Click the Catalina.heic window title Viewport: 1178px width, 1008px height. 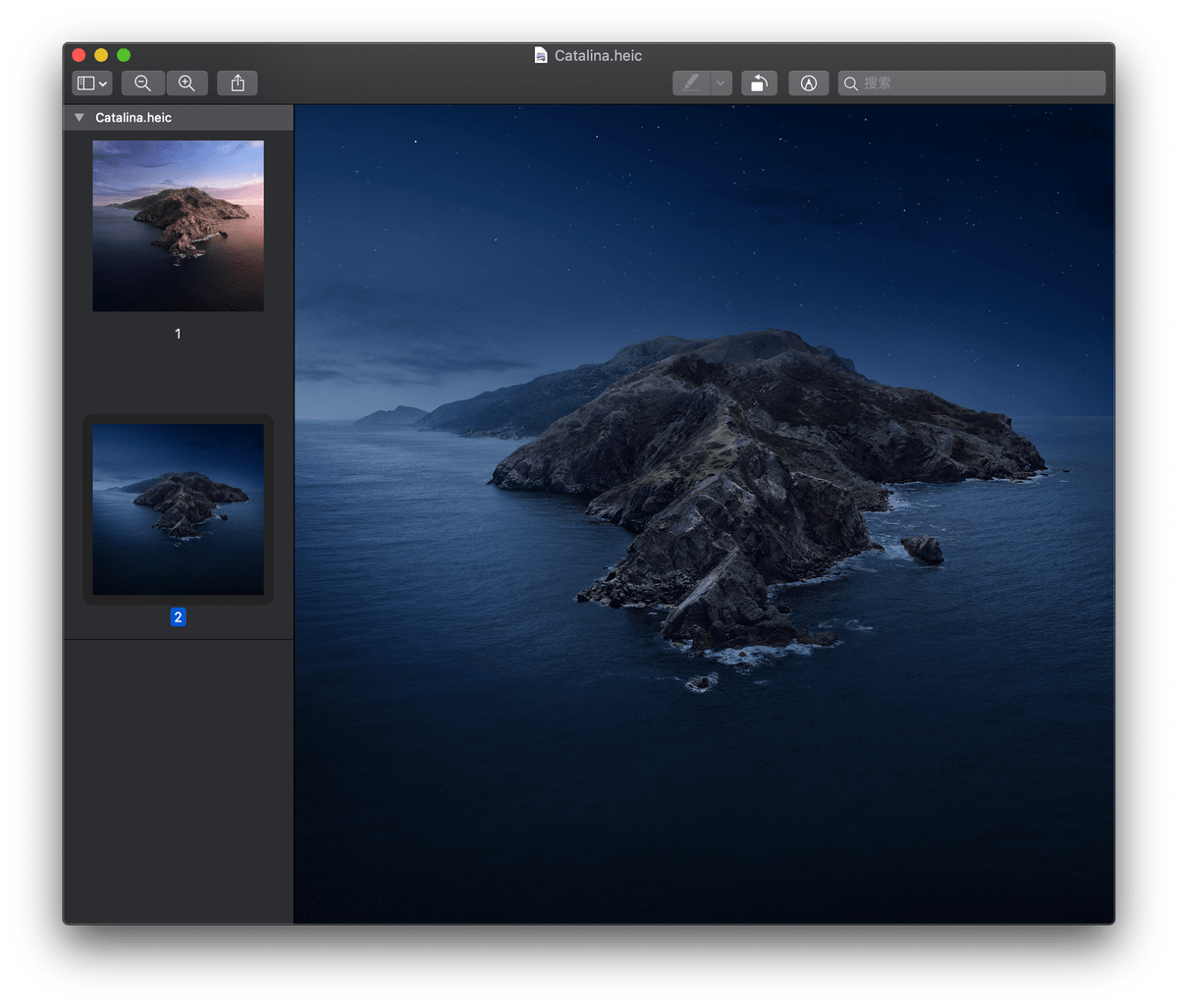click(598, 56)
